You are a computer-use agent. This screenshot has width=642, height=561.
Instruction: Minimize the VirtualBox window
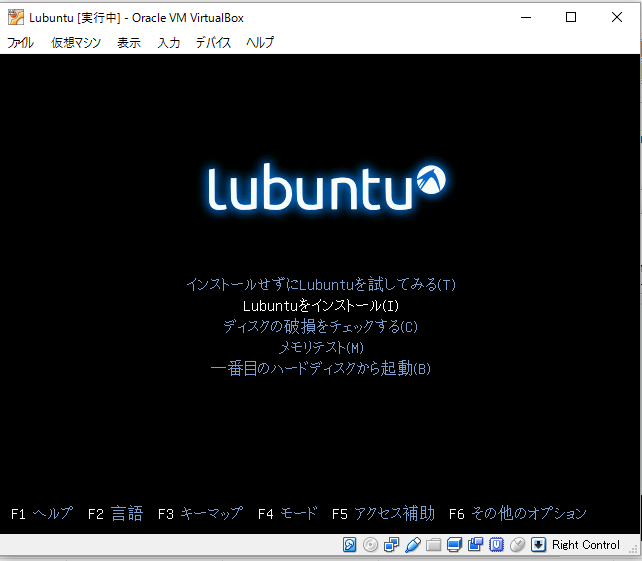(526, 17)
